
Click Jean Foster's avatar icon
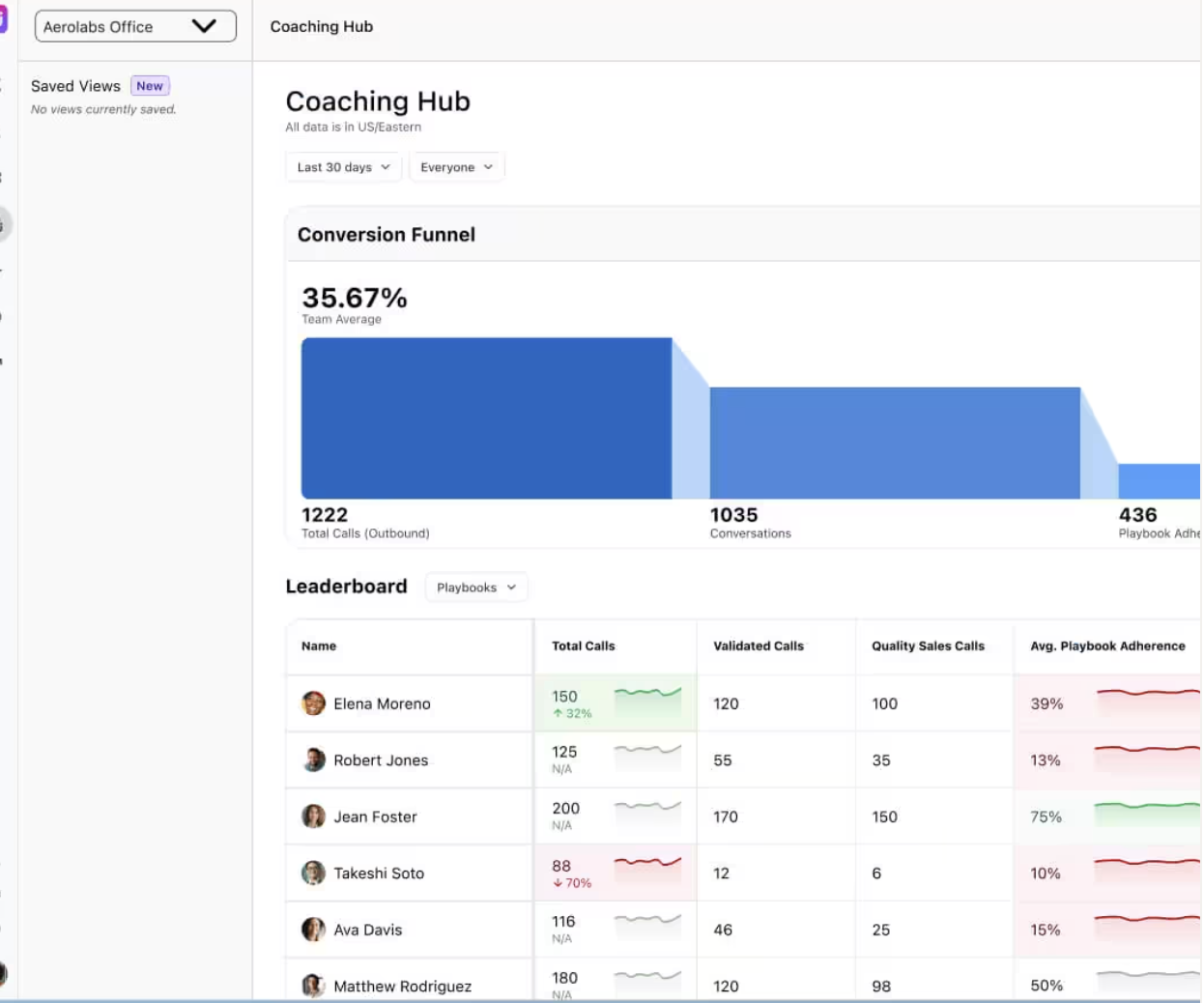313,817
